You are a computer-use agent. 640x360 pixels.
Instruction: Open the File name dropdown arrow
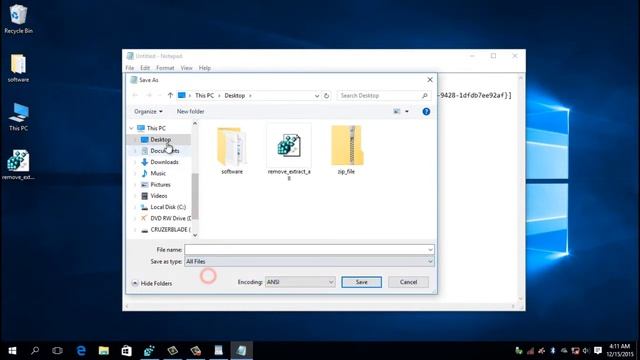pyautogui.click(x=430, y=249)
